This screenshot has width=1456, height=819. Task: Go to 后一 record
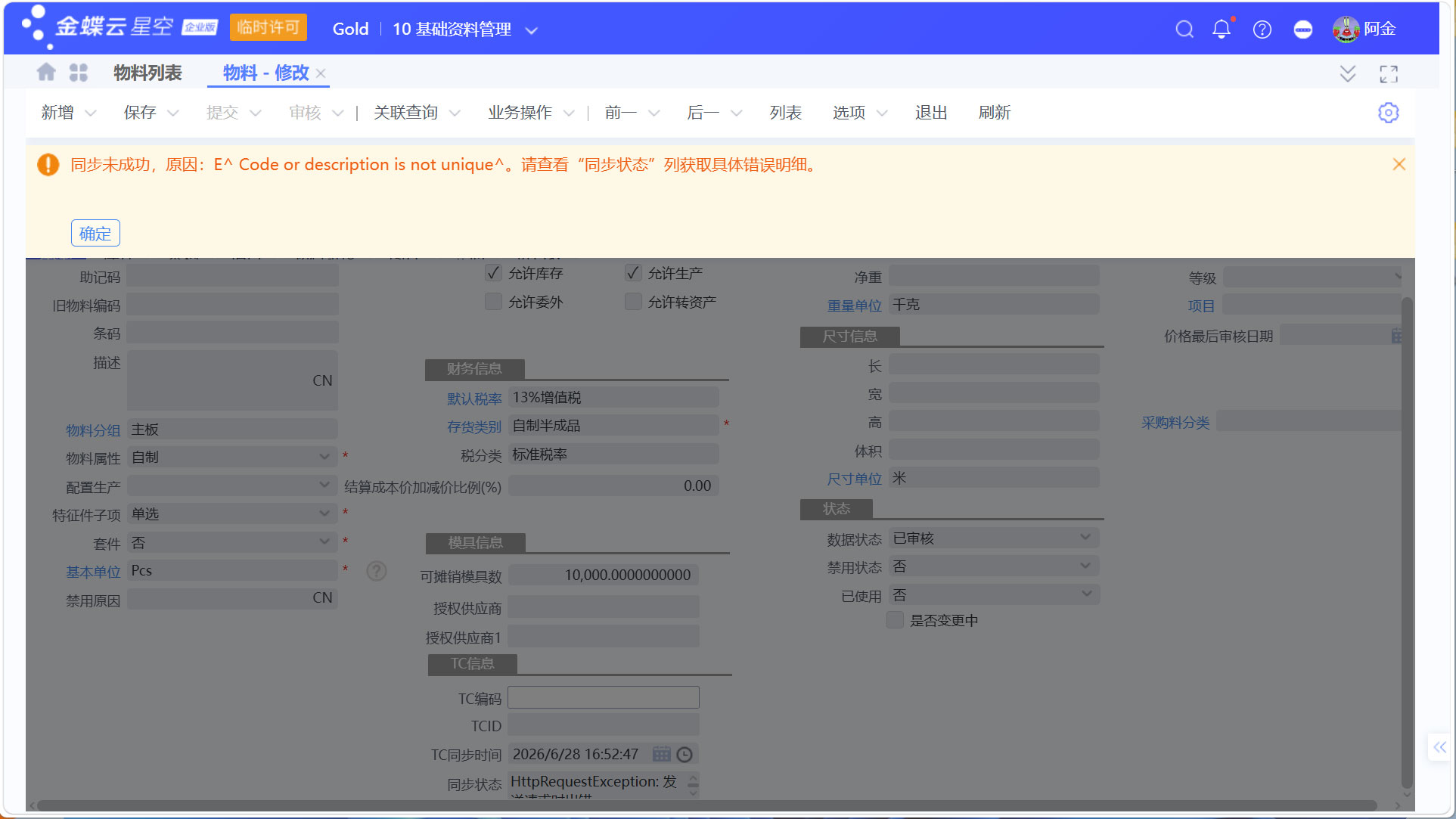pyautogui.click(x=703, y=113)
